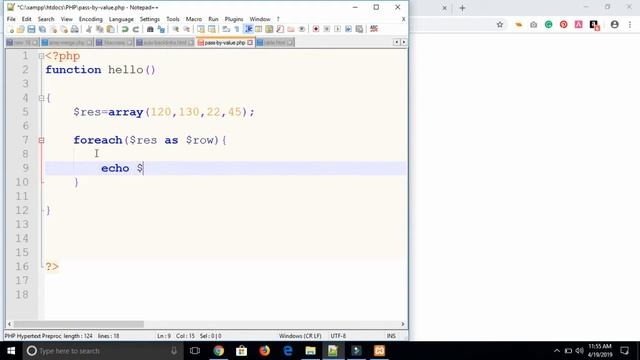Click the Zoom Out toolbar icon
Screen dimensions: 640x360
coord(187,29)
